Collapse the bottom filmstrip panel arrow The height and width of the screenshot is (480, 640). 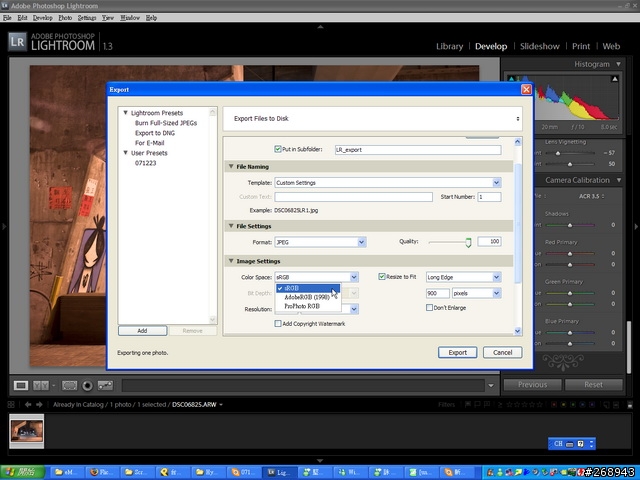point(320,460)
